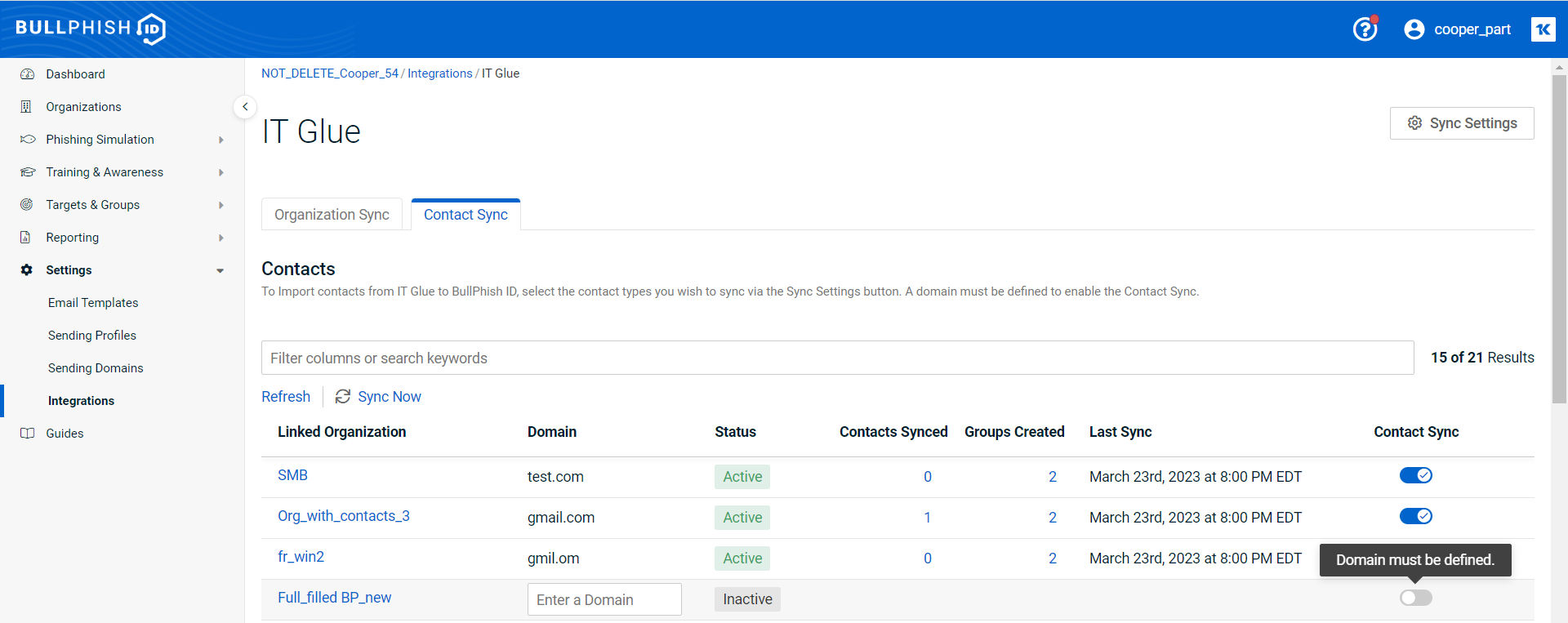Click the Settings gear icon in sidebar

coord(27,270)
